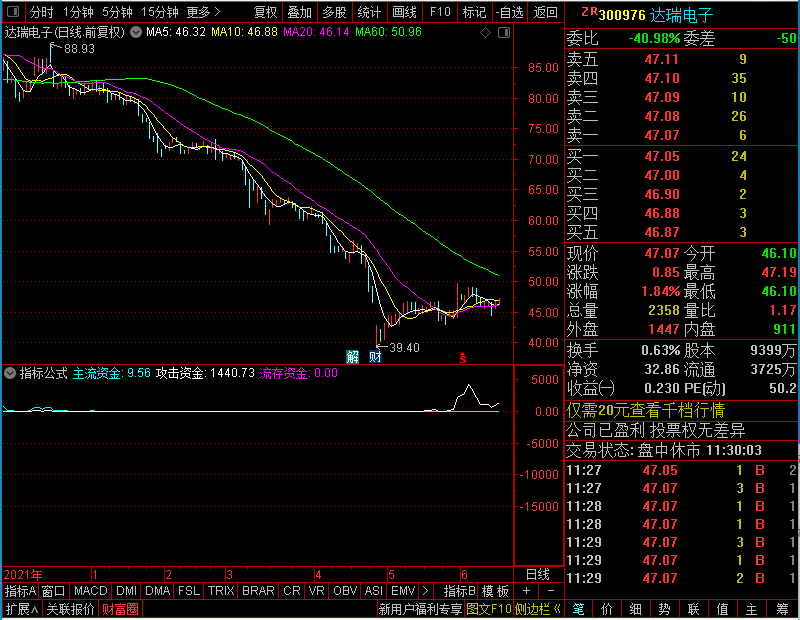
Task: Select the ASI indicator
Action: point(373,591)
